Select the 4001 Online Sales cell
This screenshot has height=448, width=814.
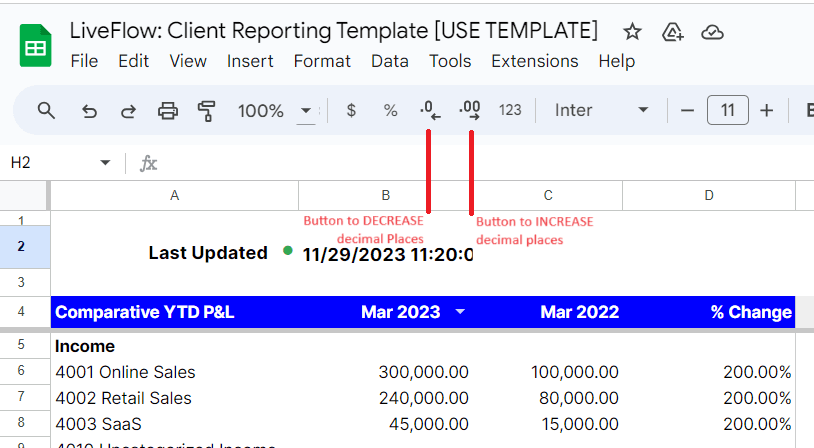174,372
